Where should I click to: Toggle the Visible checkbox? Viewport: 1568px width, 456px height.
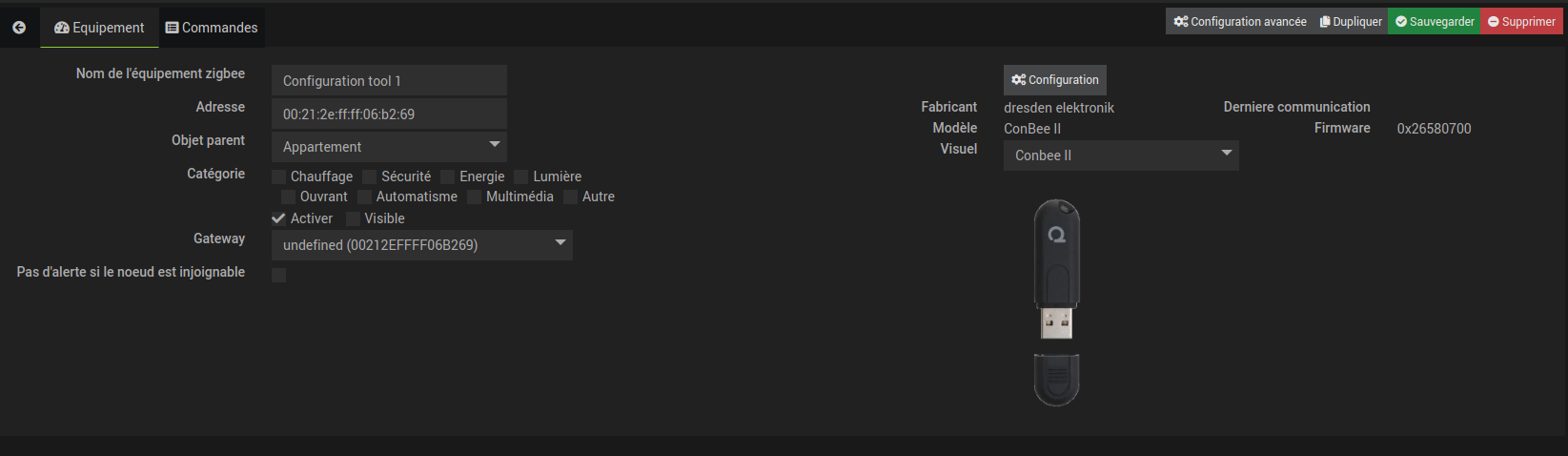click(x=353, y=218)
